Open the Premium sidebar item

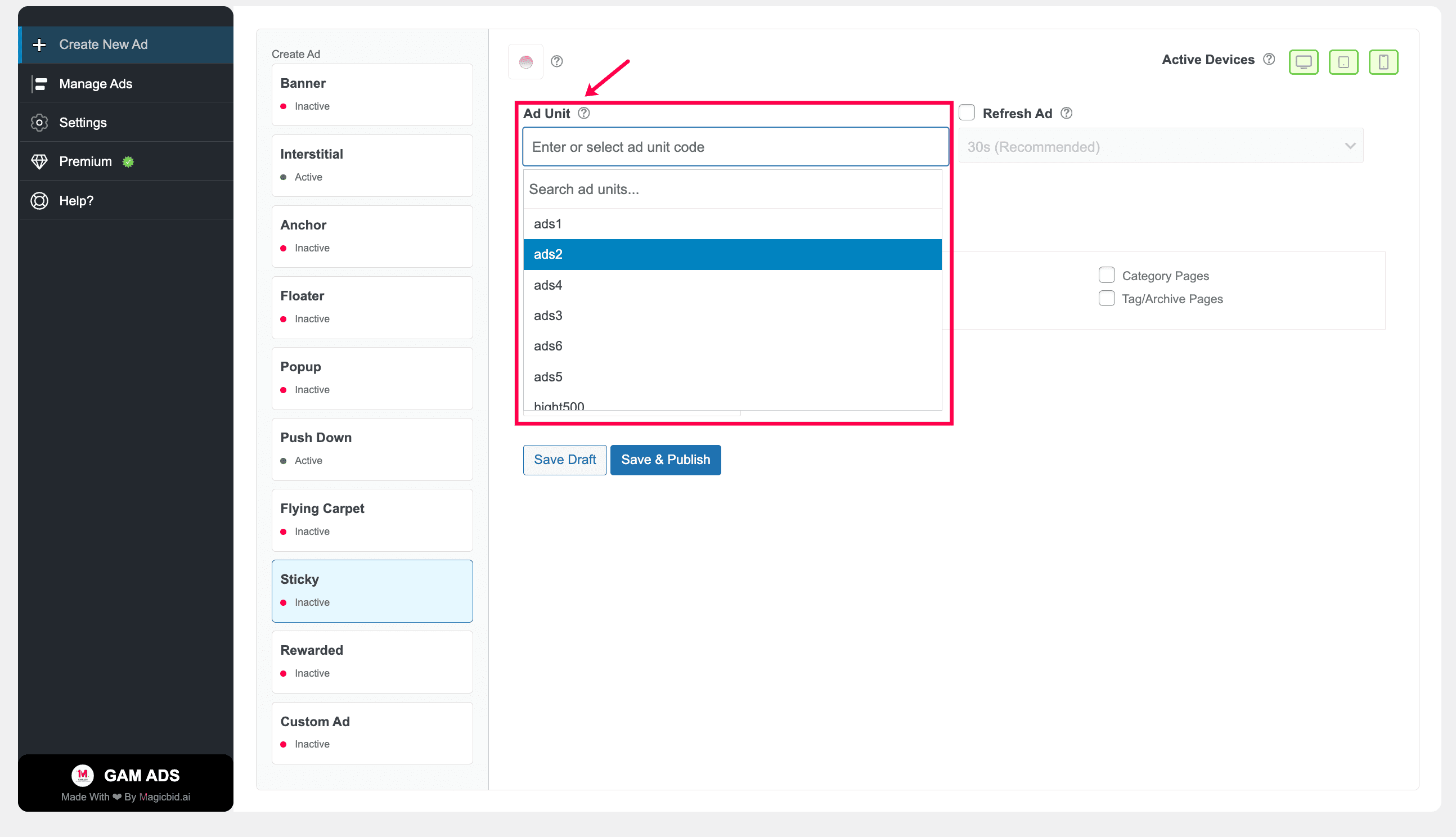click(126, 161)
